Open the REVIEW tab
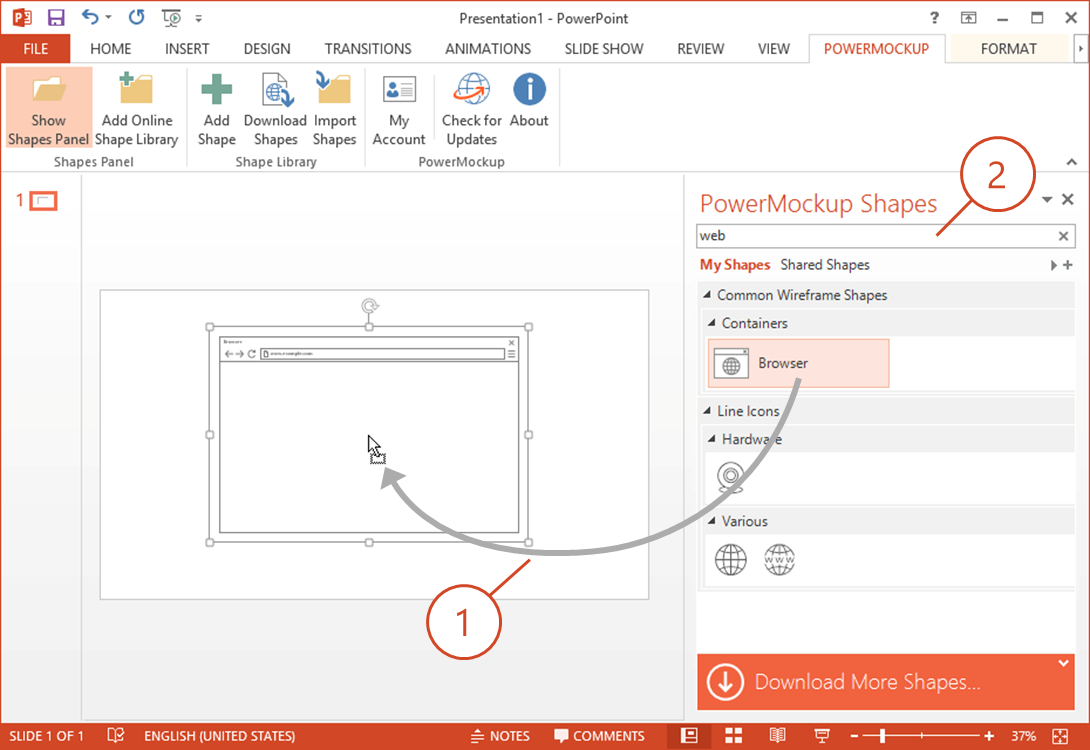The width and height of the screenshot is (1090, 750). coord(701,49)
